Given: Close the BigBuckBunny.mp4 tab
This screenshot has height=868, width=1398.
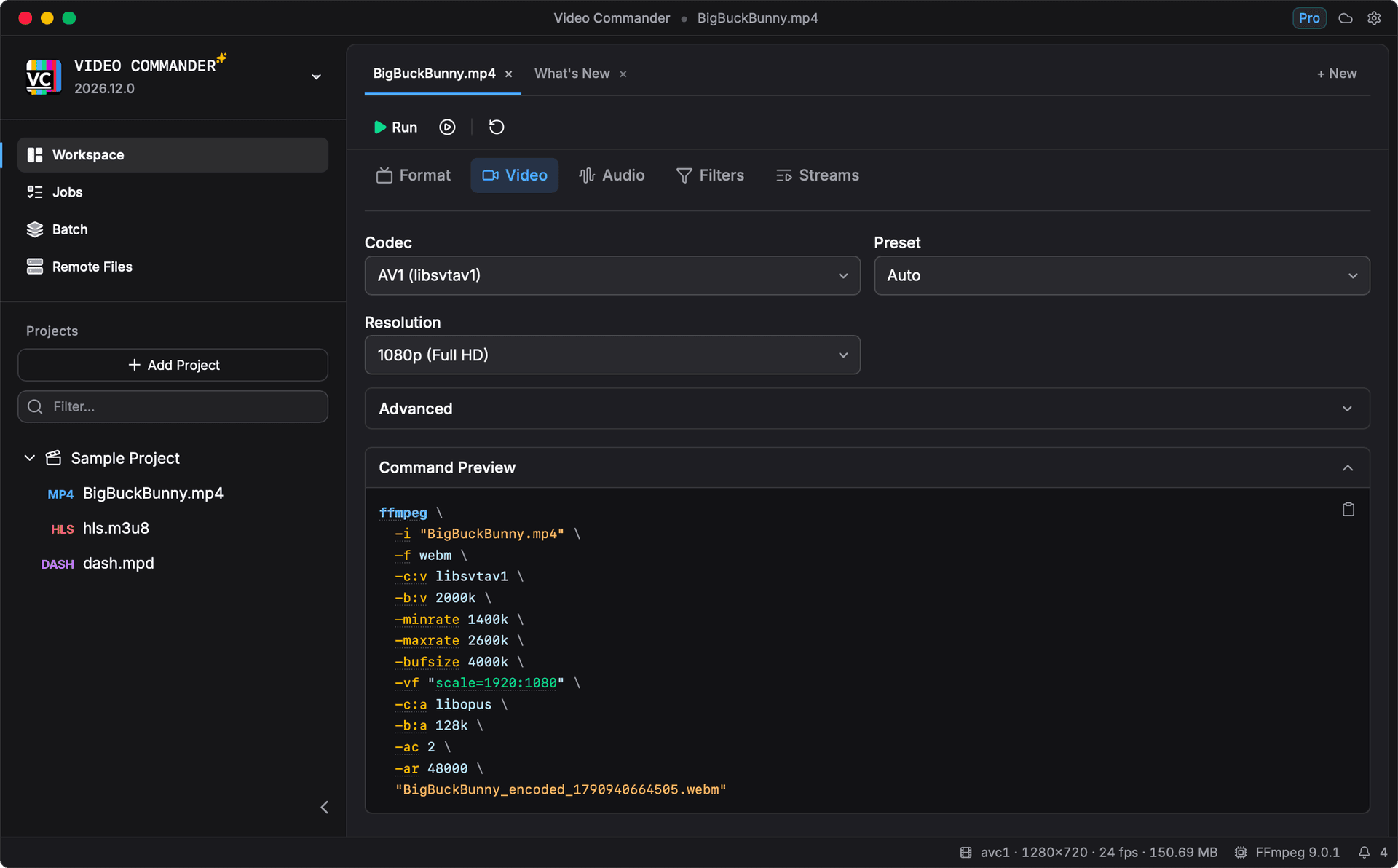Looking at the screenshot, I should (509, 74).
